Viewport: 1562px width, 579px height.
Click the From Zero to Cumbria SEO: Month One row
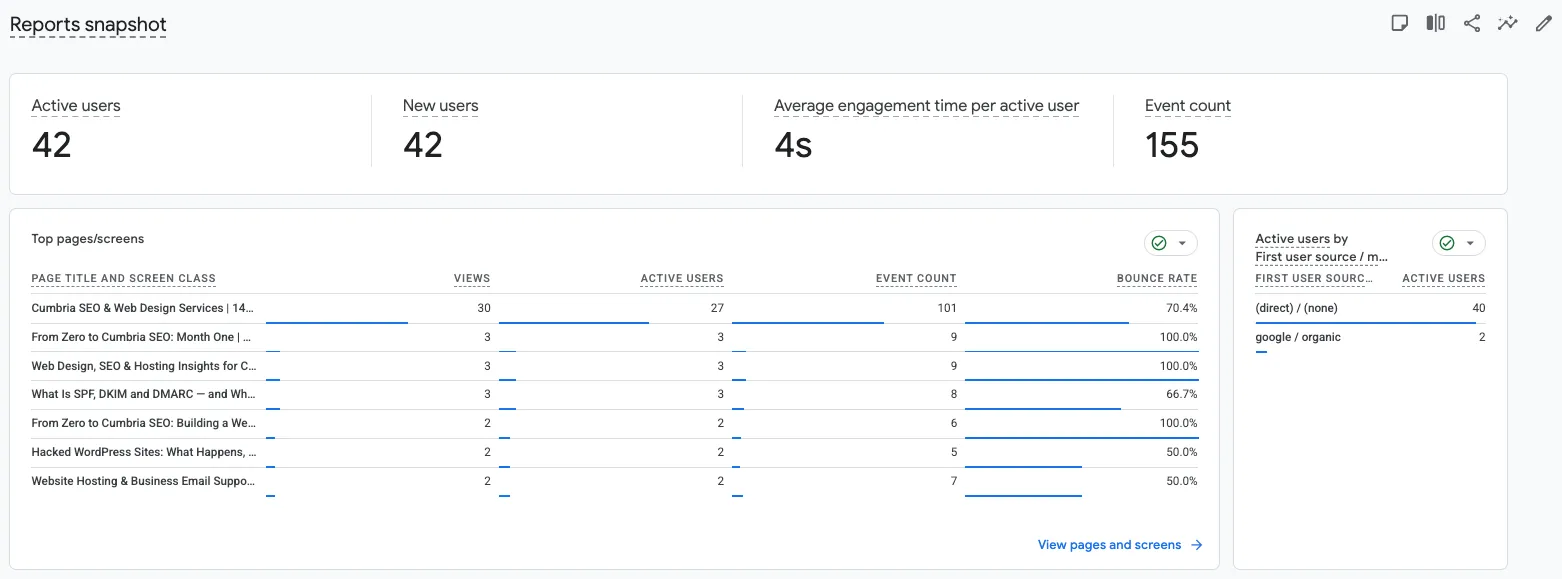[x=615, y=337]
